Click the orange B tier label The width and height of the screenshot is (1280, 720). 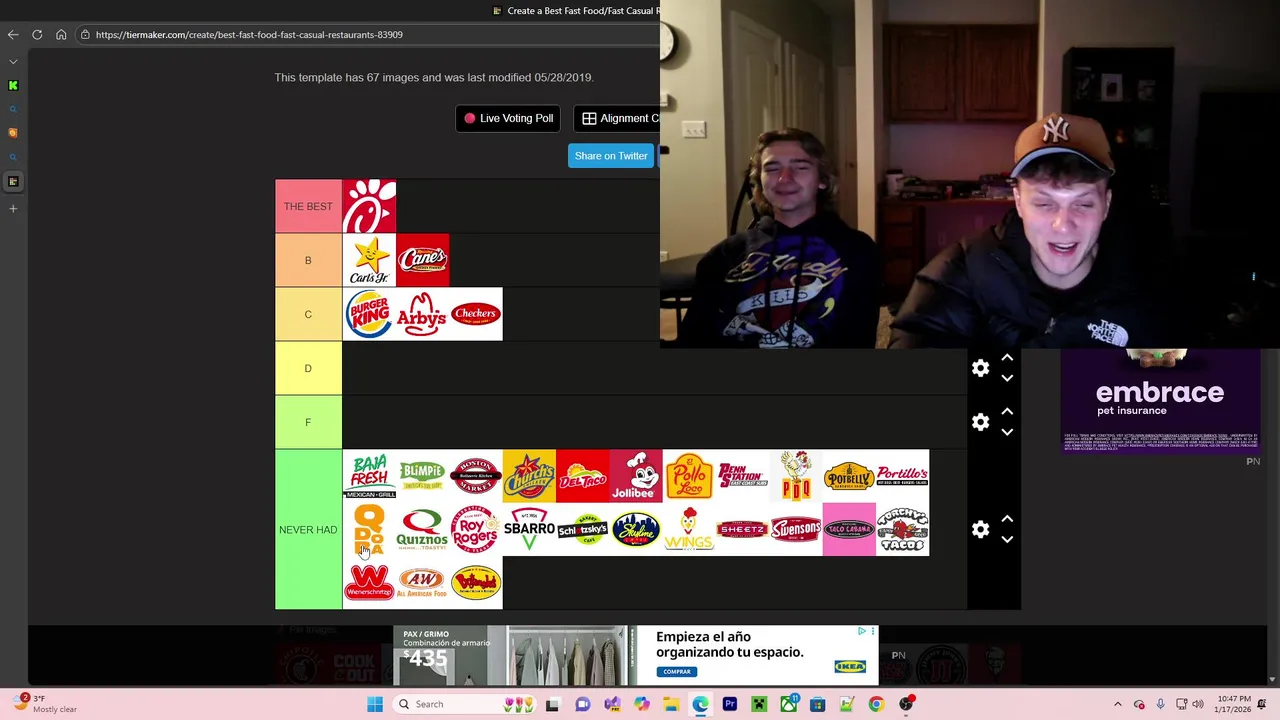(308, 260)
